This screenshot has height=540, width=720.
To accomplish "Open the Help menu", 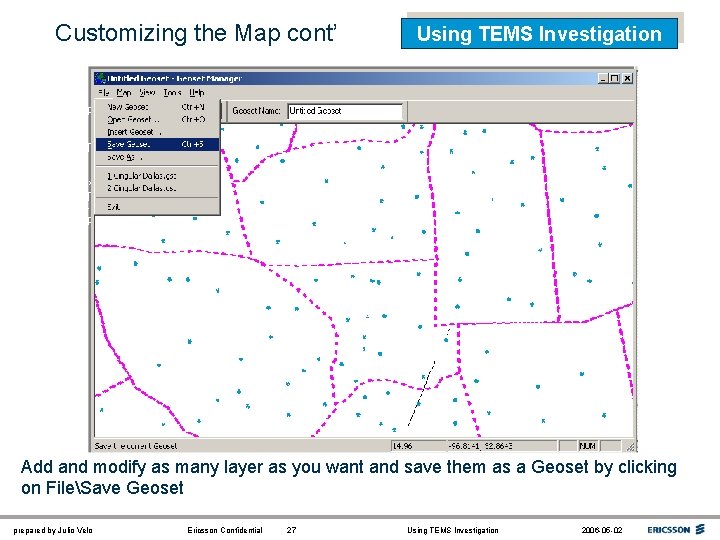I will 197,93.
